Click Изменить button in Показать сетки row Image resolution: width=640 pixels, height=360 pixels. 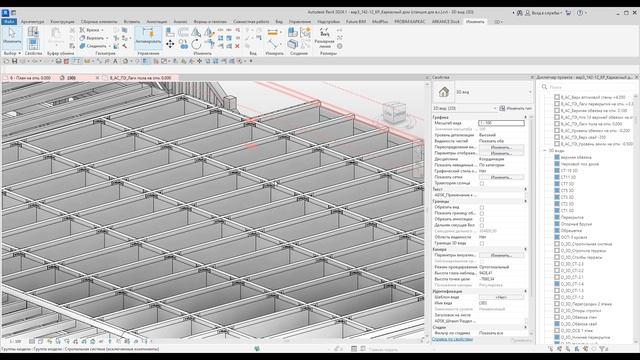click(501, 178)
